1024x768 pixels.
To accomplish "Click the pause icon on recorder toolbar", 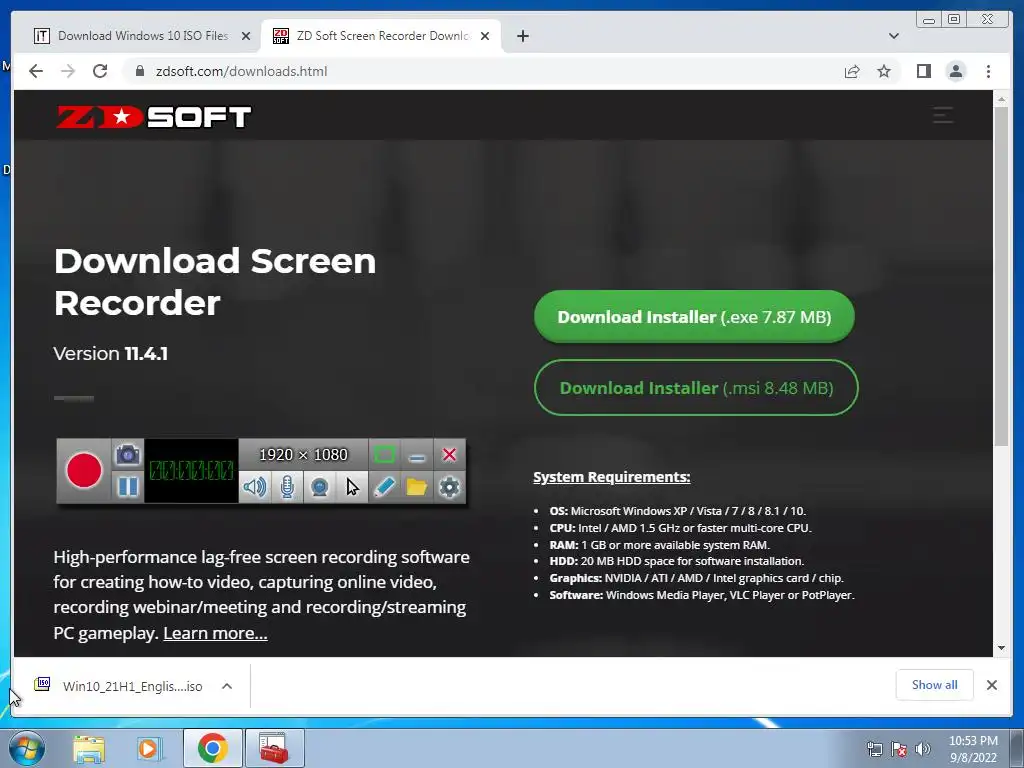I will pyautogui.click(x=127, y=487).
